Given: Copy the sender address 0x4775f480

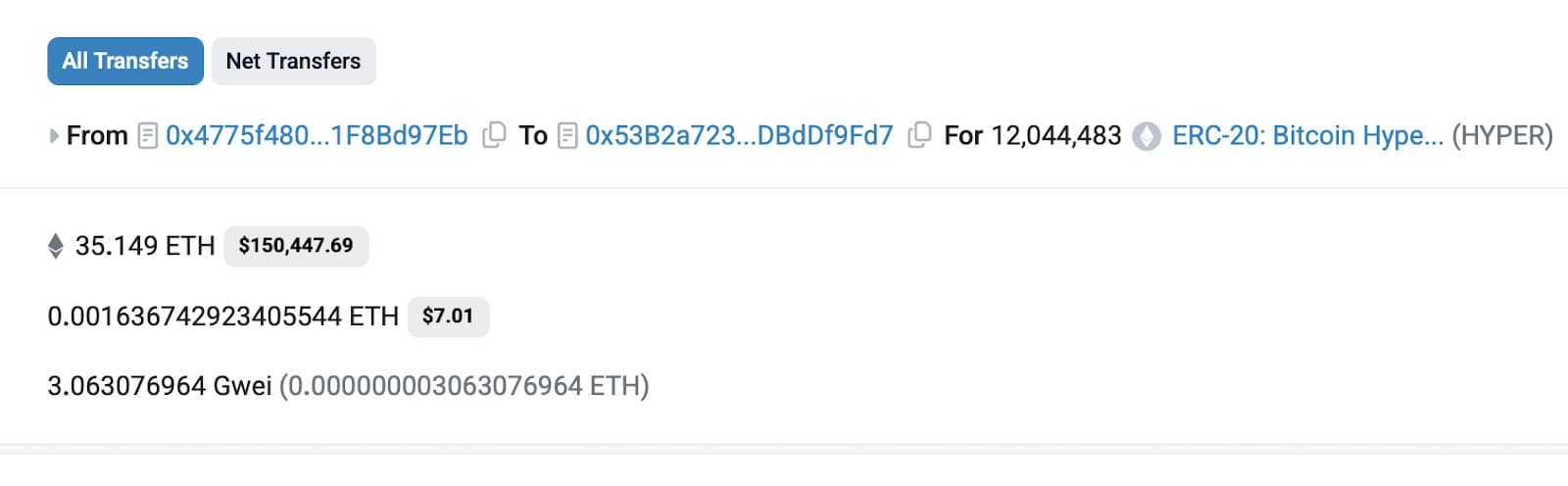Looking at the screenshot, I should click(x=495, y=135).
